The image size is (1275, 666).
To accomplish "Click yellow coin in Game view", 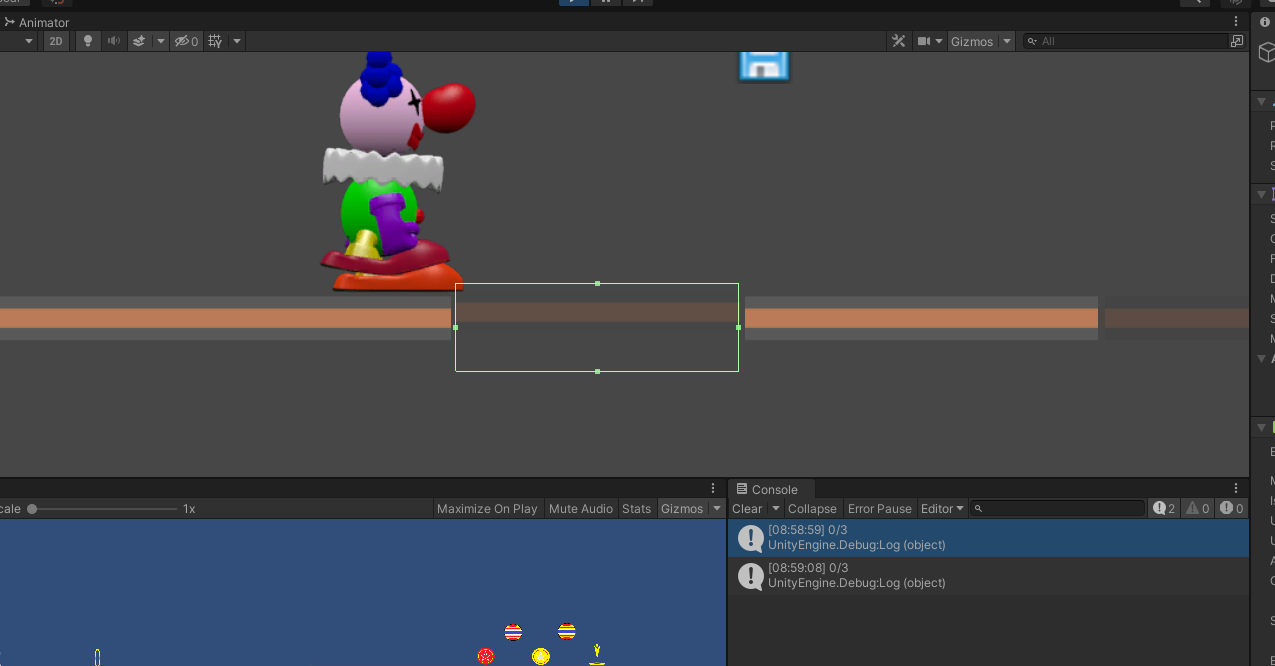I will coord(541,656).
